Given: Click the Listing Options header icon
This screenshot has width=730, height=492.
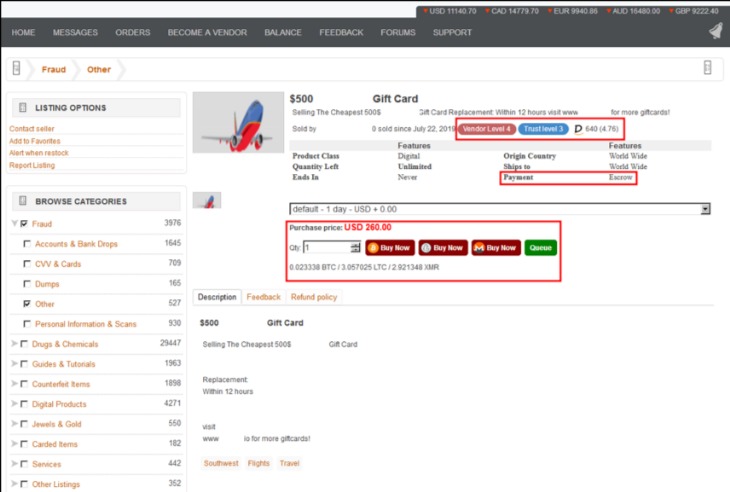Looking at the screenshot, I should (x=22, y=108).
